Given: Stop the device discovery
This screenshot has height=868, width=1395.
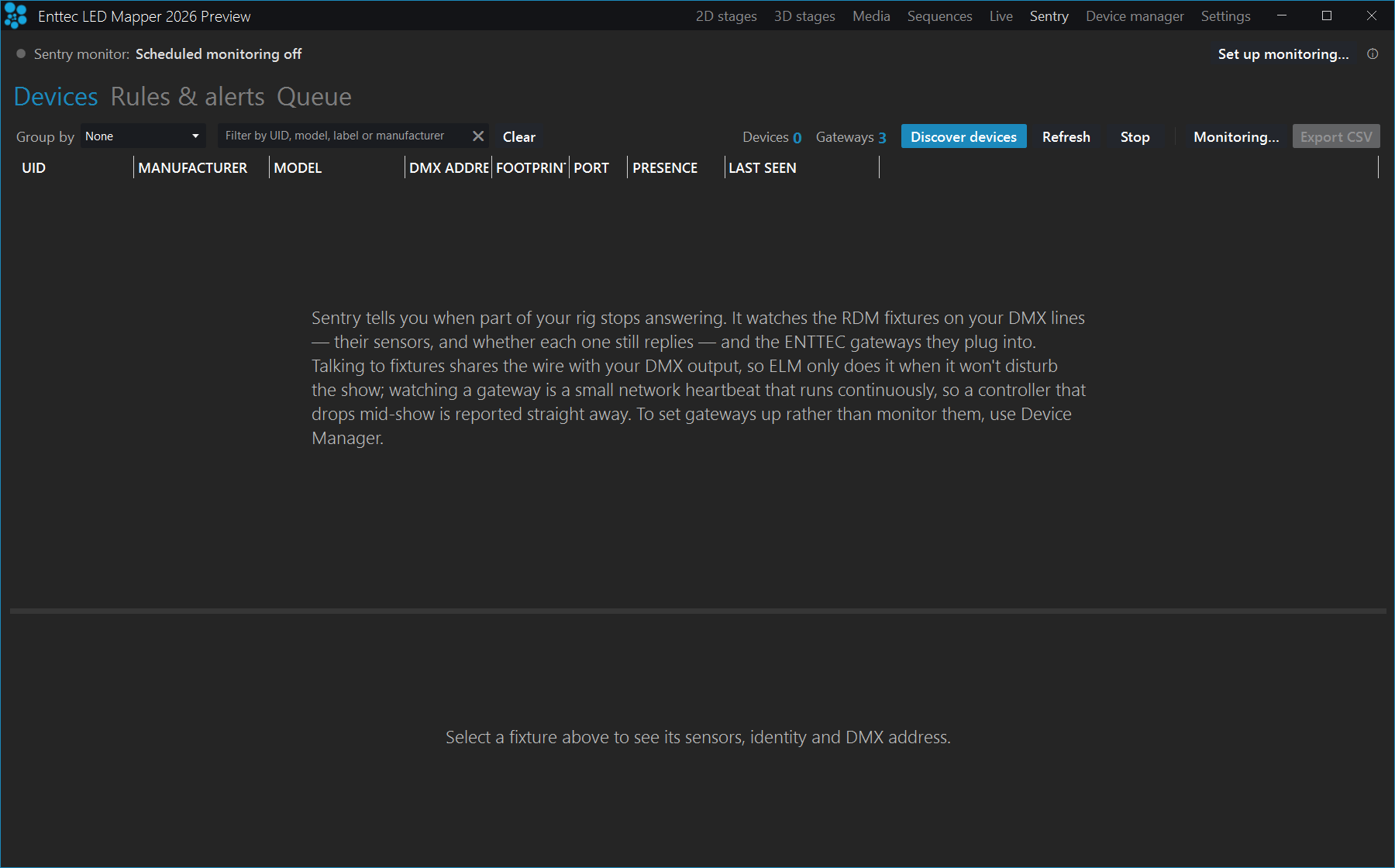Looking at the screenshot, I should (1135, 136).
